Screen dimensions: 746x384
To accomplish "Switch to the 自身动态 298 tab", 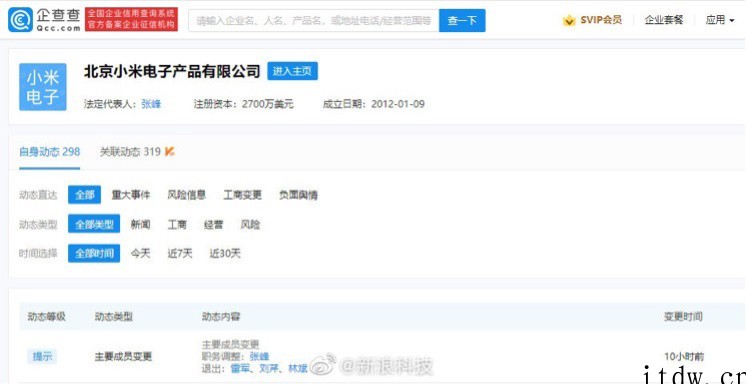I will [49, 152].
